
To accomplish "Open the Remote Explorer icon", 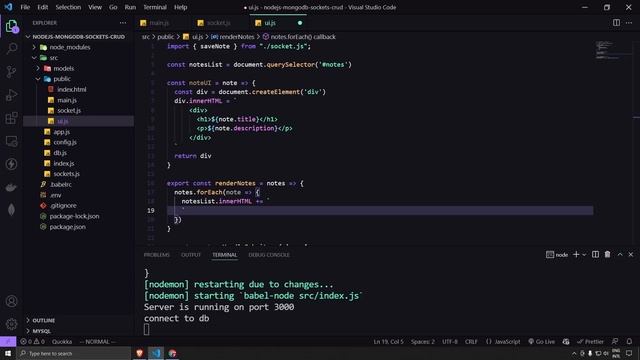I will click(11, 141).
